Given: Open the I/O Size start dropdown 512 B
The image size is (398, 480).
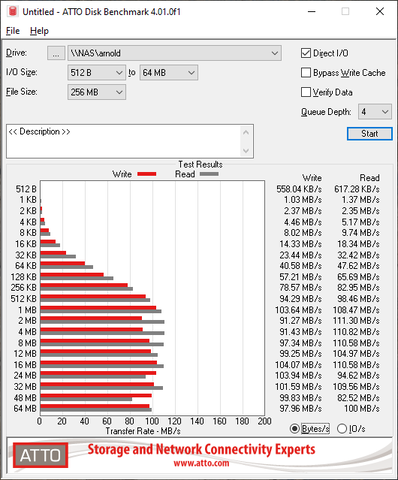Looking at the screenshot, I should point(97,73).
